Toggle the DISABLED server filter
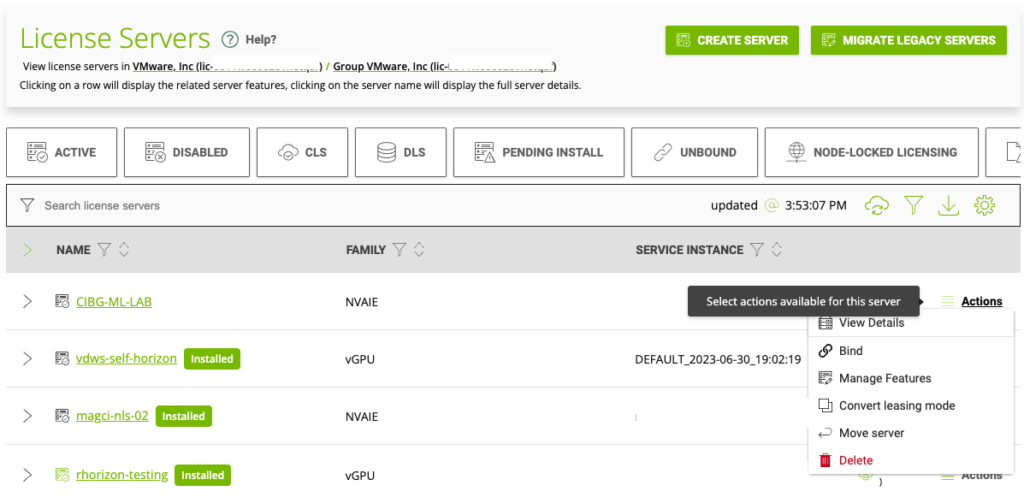Screen dimensions: 1024x503 point(186,152)
